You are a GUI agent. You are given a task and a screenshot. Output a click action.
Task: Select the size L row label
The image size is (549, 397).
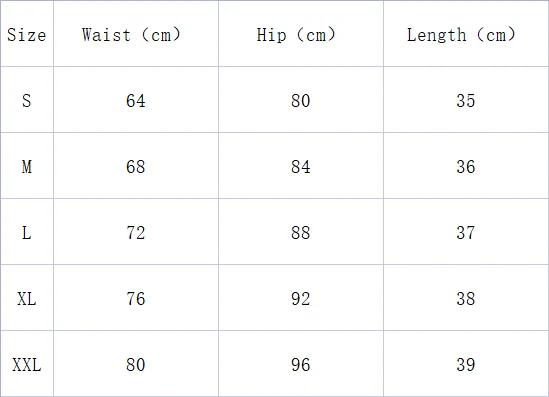point(27,233)
